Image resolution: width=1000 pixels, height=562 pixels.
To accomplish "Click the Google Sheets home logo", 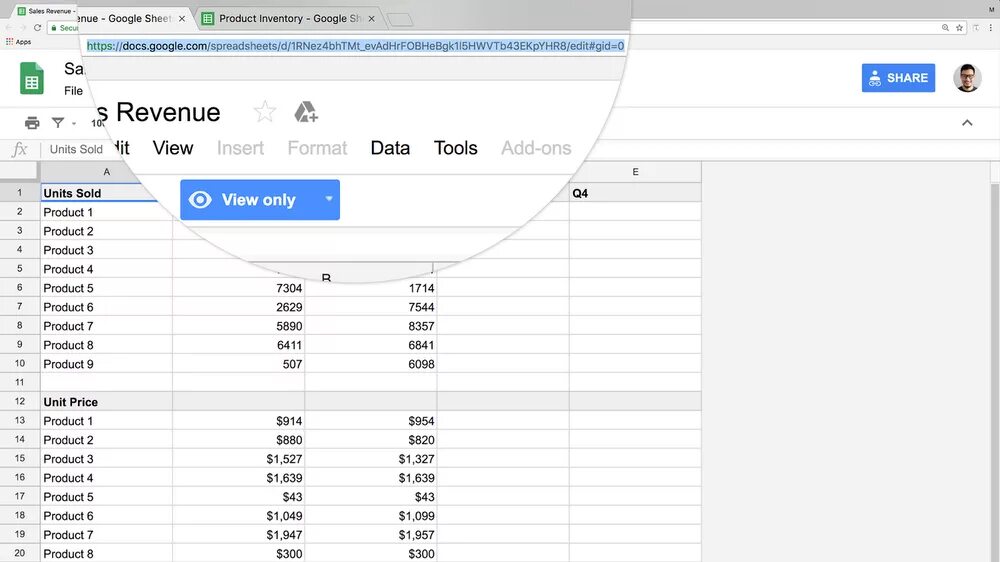I will coord(31,78).
